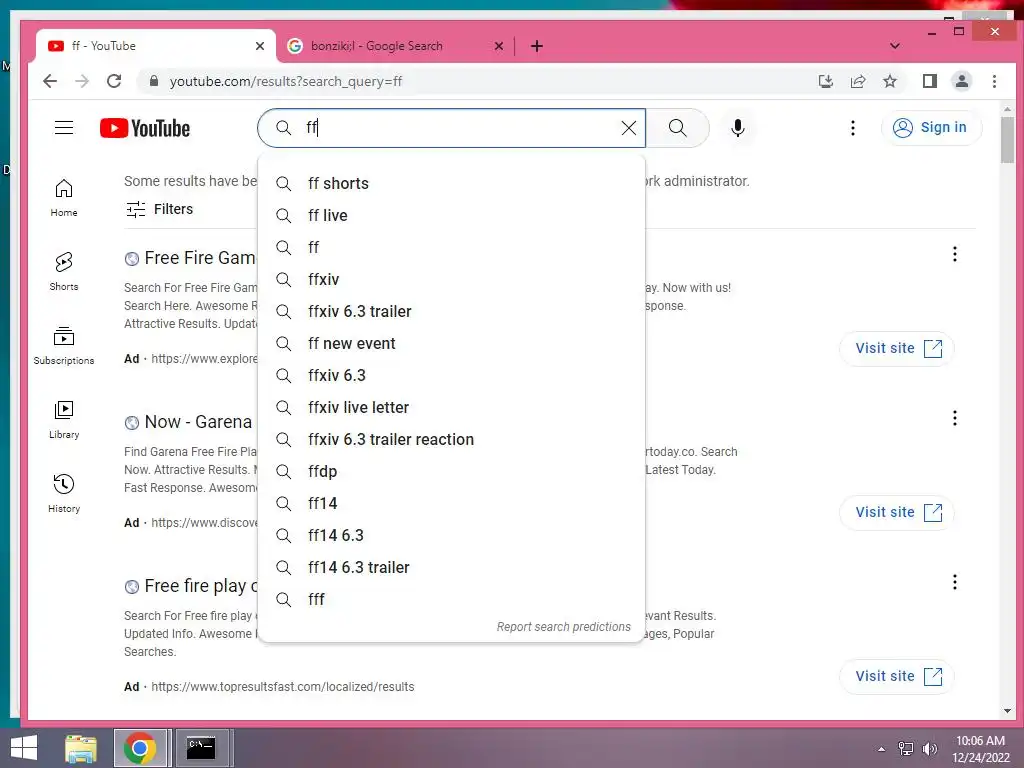Screen dimensions: 1024x768
Task: Choose 'ffxiv 6.3 trailer reaction' suggestion
Action: coord(452,440)
